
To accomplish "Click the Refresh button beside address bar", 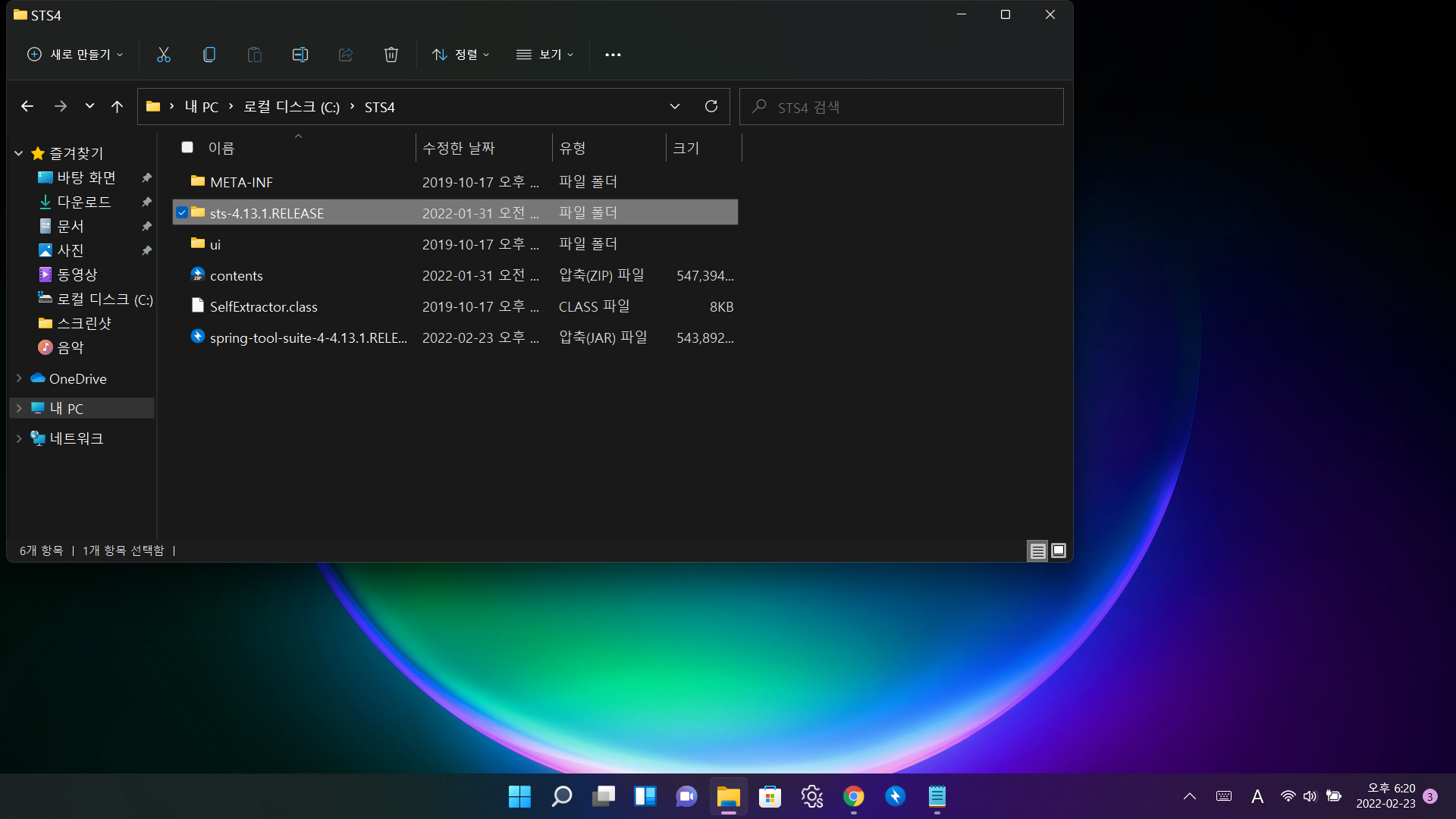I will [x=711, y=107].
